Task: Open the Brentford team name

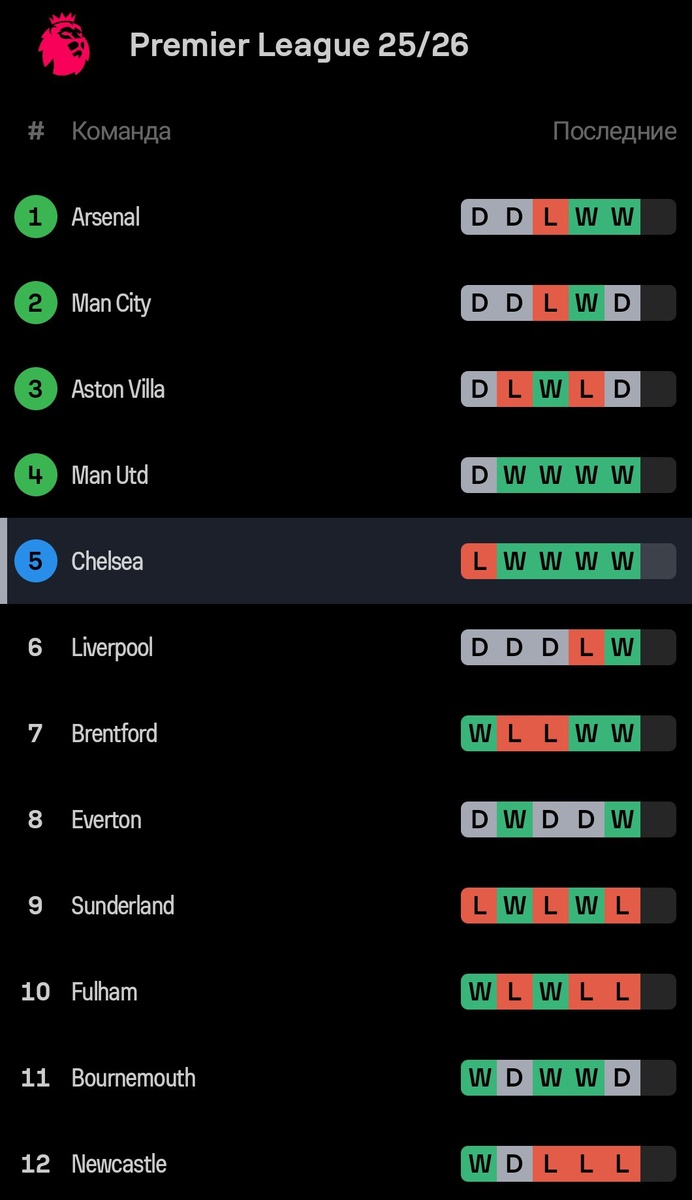Action: point(114,733)
